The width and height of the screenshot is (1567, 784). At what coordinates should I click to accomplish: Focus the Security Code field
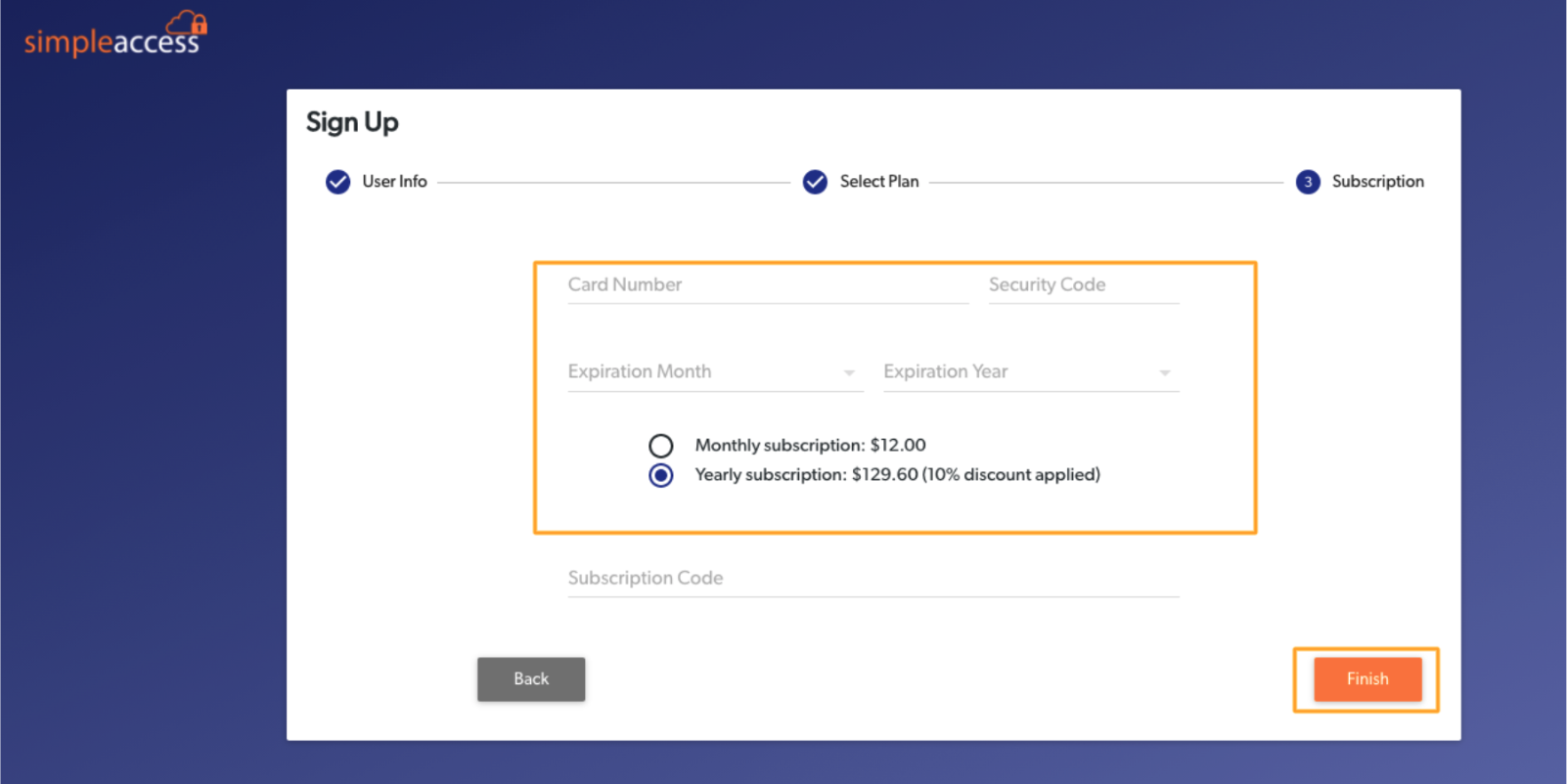(x=1084, y=285)
